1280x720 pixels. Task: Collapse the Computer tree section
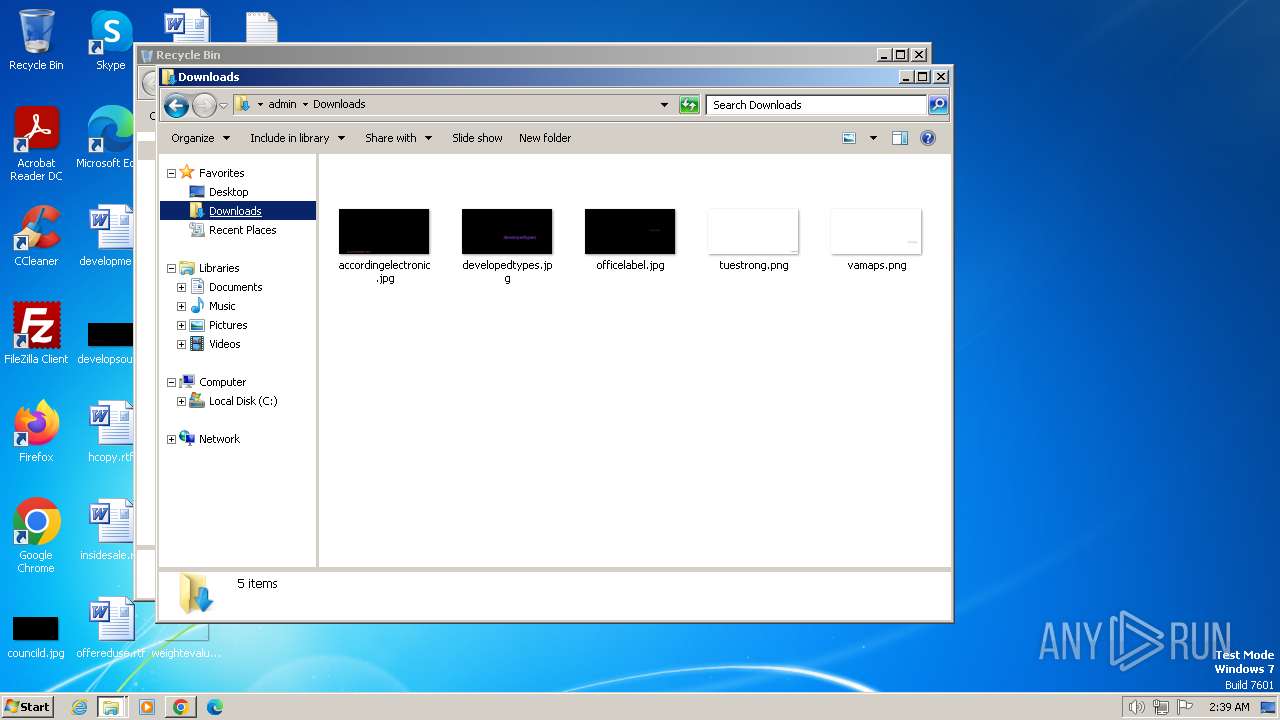(x=171, y=382)
